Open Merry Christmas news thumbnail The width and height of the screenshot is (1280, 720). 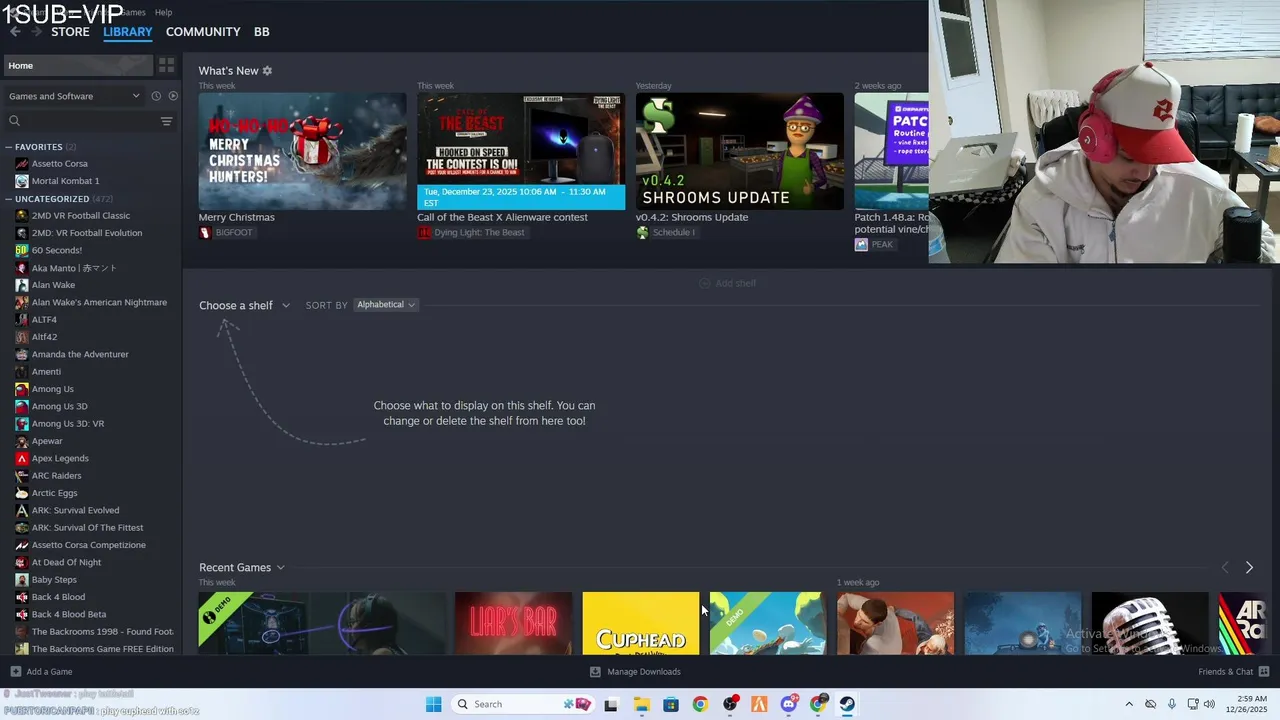[x=302, y=151]
